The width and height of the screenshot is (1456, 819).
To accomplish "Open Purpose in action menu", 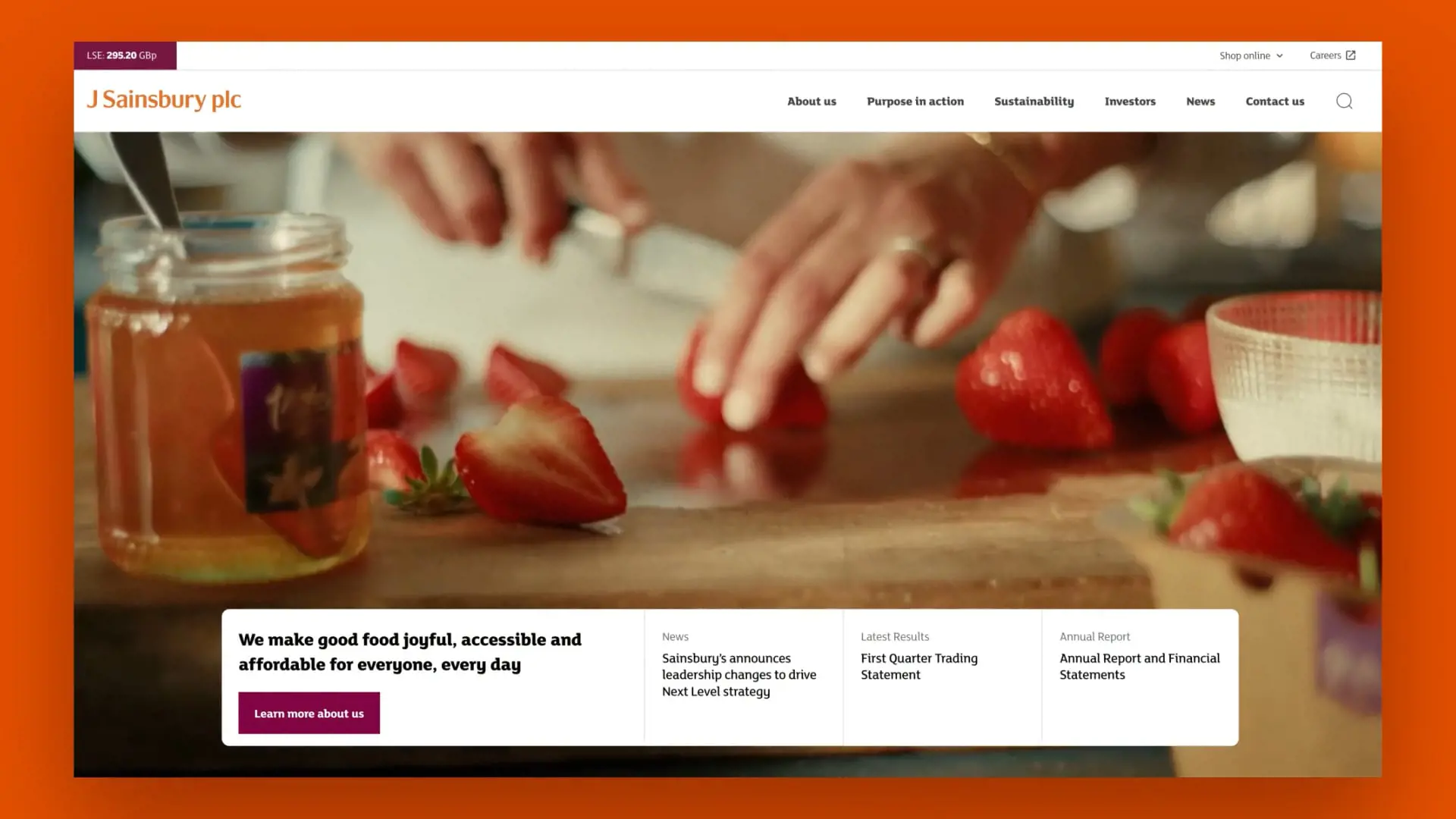I will [x=915, y=101].
